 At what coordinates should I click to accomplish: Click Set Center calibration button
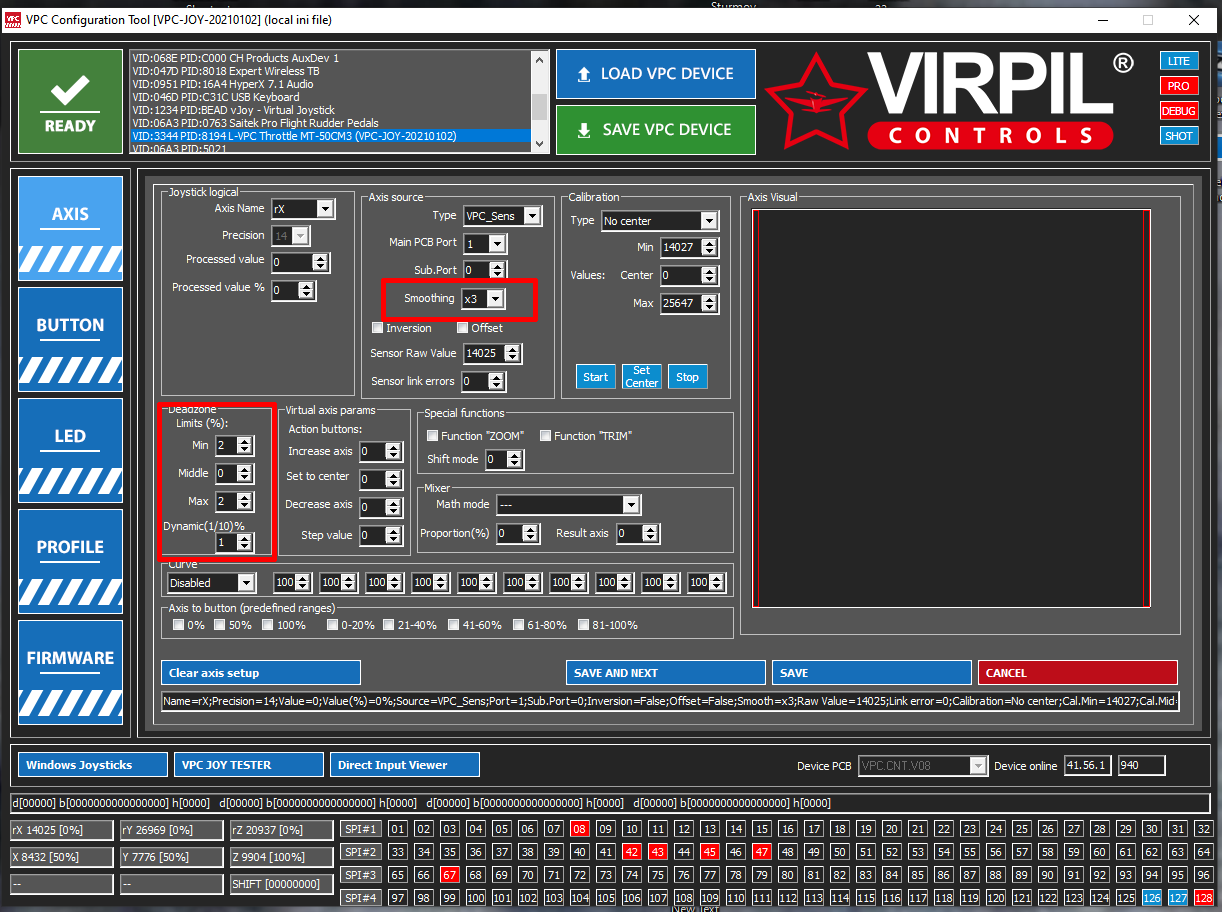[642, 377]
